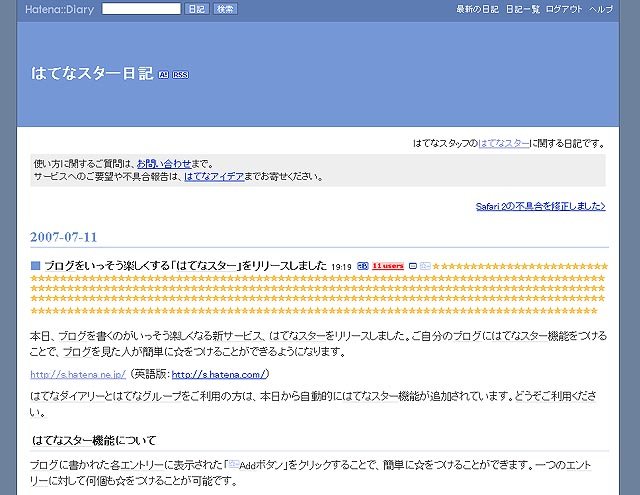Image resolution: width=640 pixels, height=495 pixels.
Task: Open the はてなアイデア link
Action: pyautogui.click(x=214, y=176)
